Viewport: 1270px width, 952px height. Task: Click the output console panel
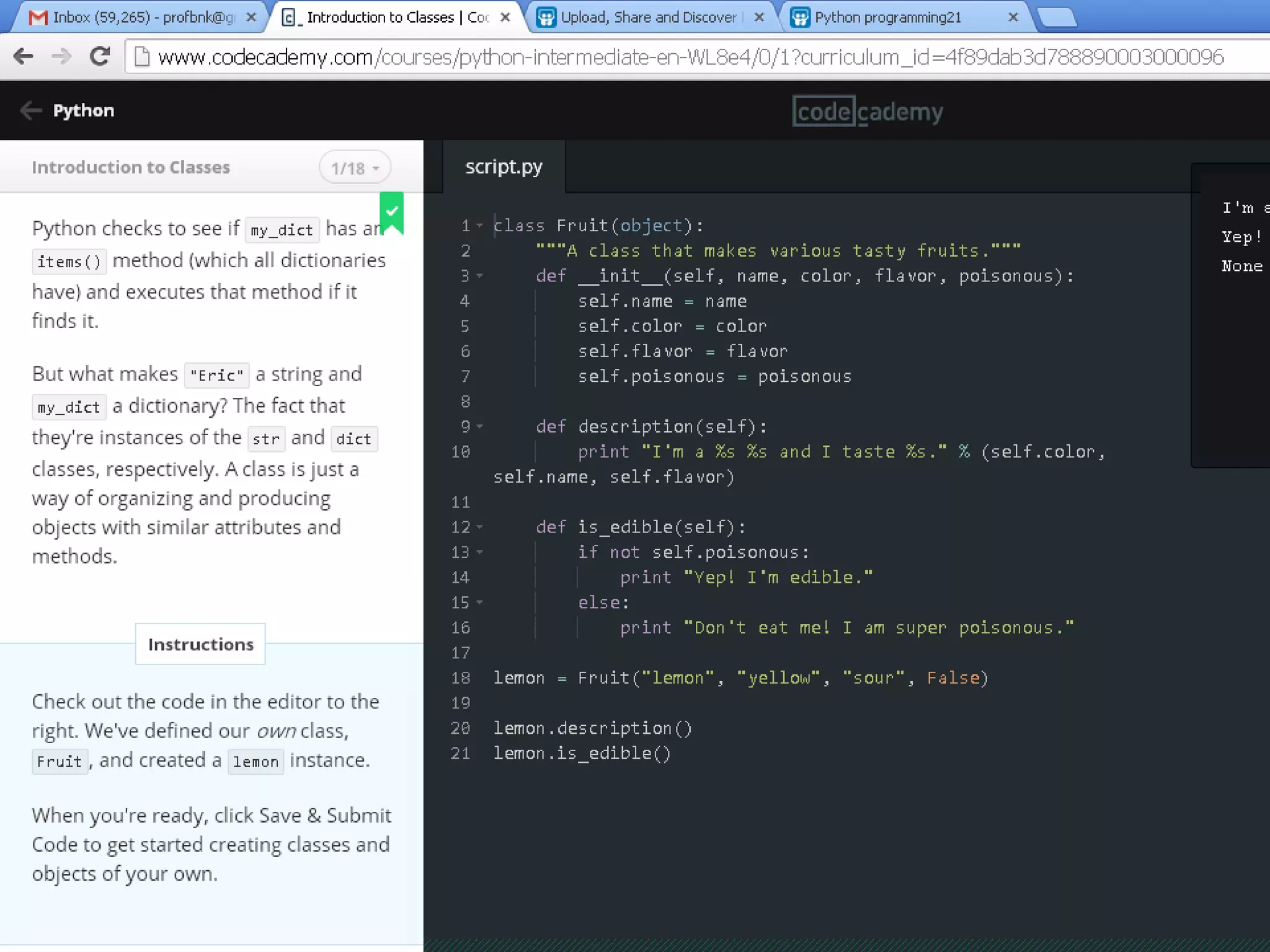(1231, 315)
